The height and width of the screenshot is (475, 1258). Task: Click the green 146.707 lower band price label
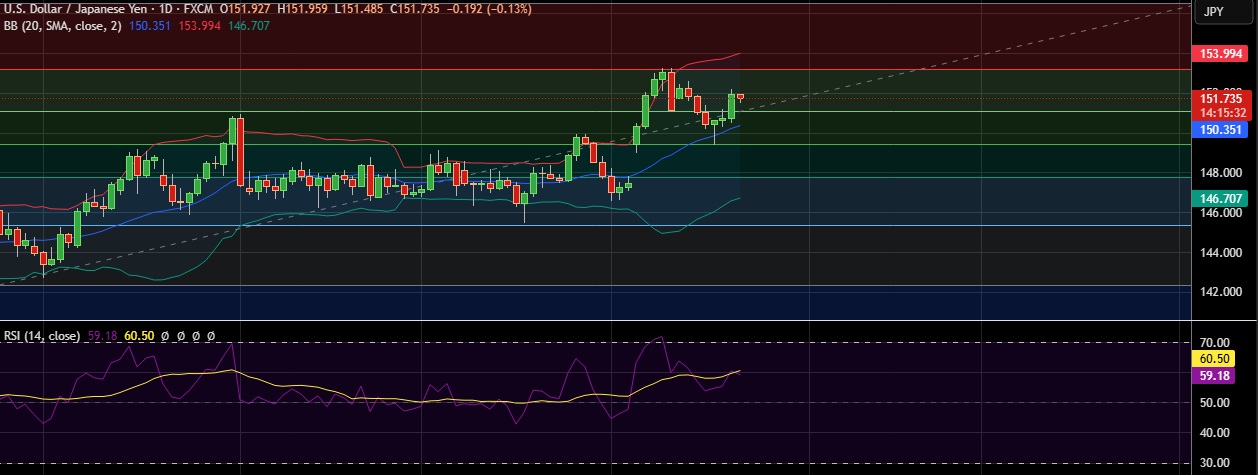click(x=1218, y=199)
